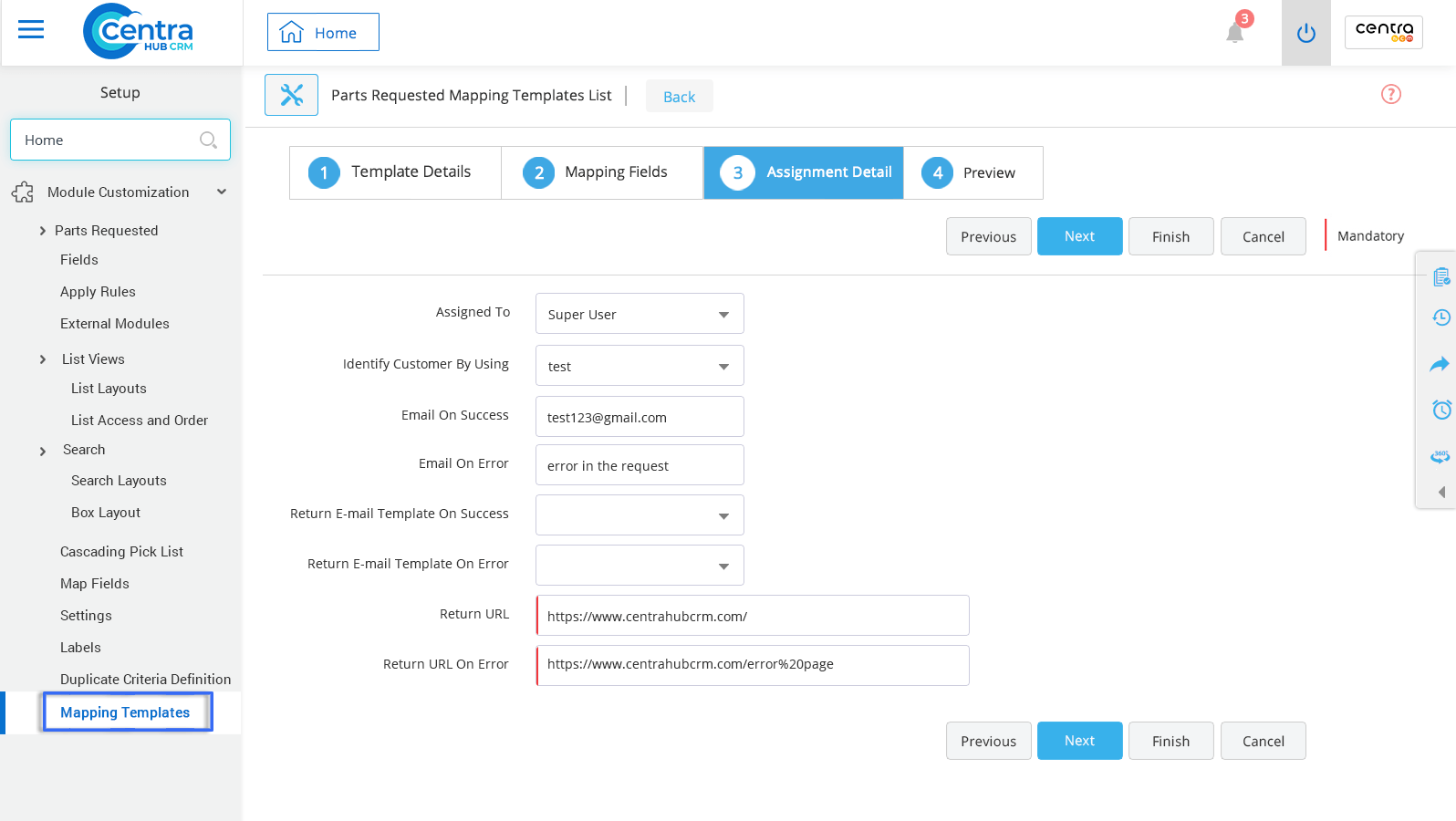Click the top Previous button
Screen dimensions: 1456x821
(989, 236)
